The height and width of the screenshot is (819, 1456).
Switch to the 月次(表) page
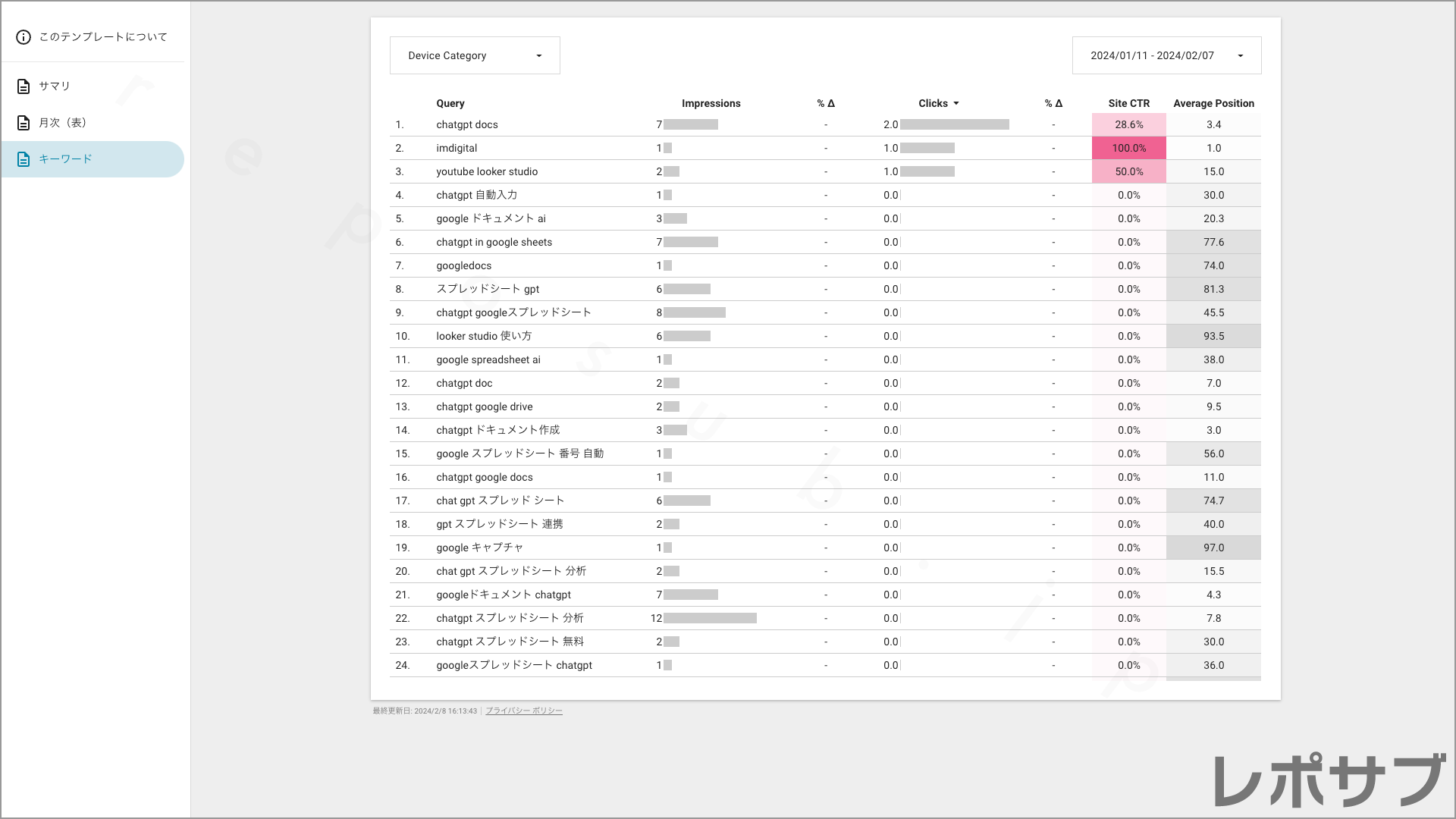pyautogui.click(x=63, y=123)
